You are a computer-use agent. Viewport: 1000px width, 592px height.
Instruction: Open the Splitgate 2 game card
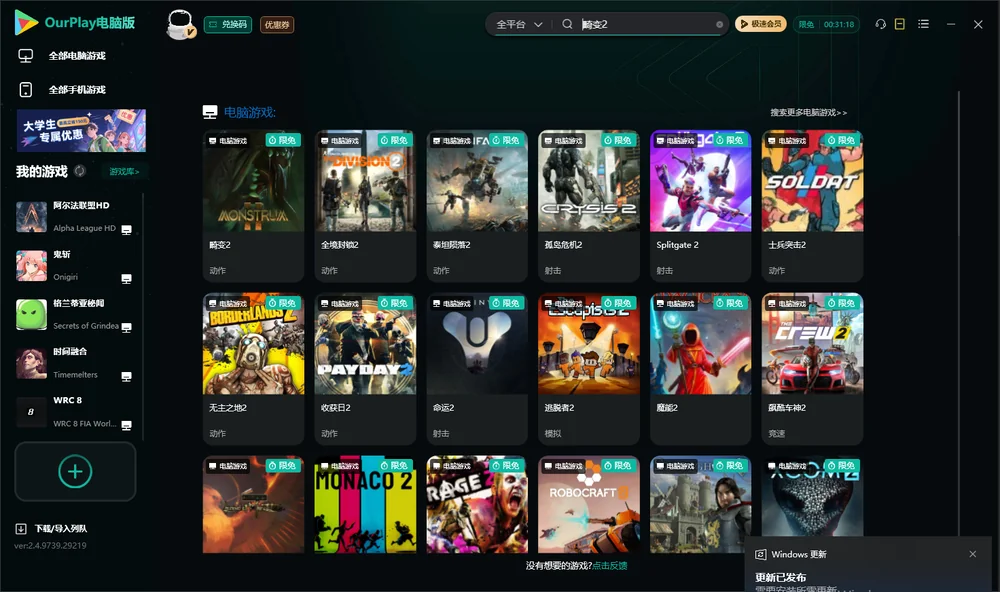tap(700, 205)
